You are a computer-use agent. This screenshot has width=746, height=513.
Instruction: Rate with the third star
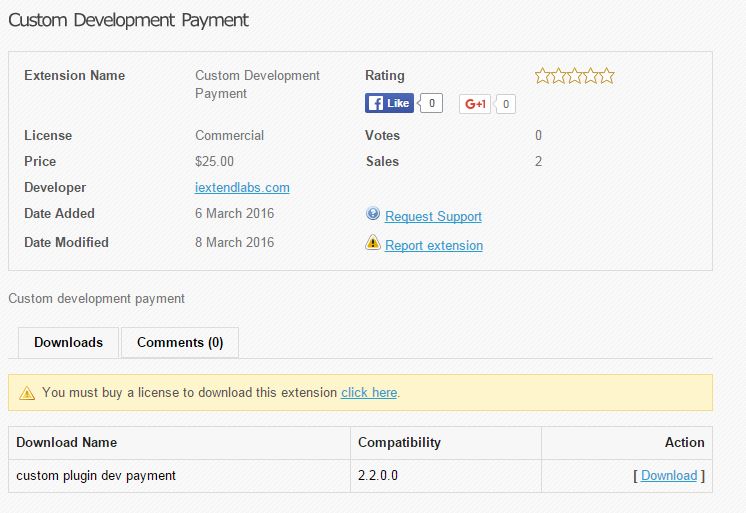575,76
